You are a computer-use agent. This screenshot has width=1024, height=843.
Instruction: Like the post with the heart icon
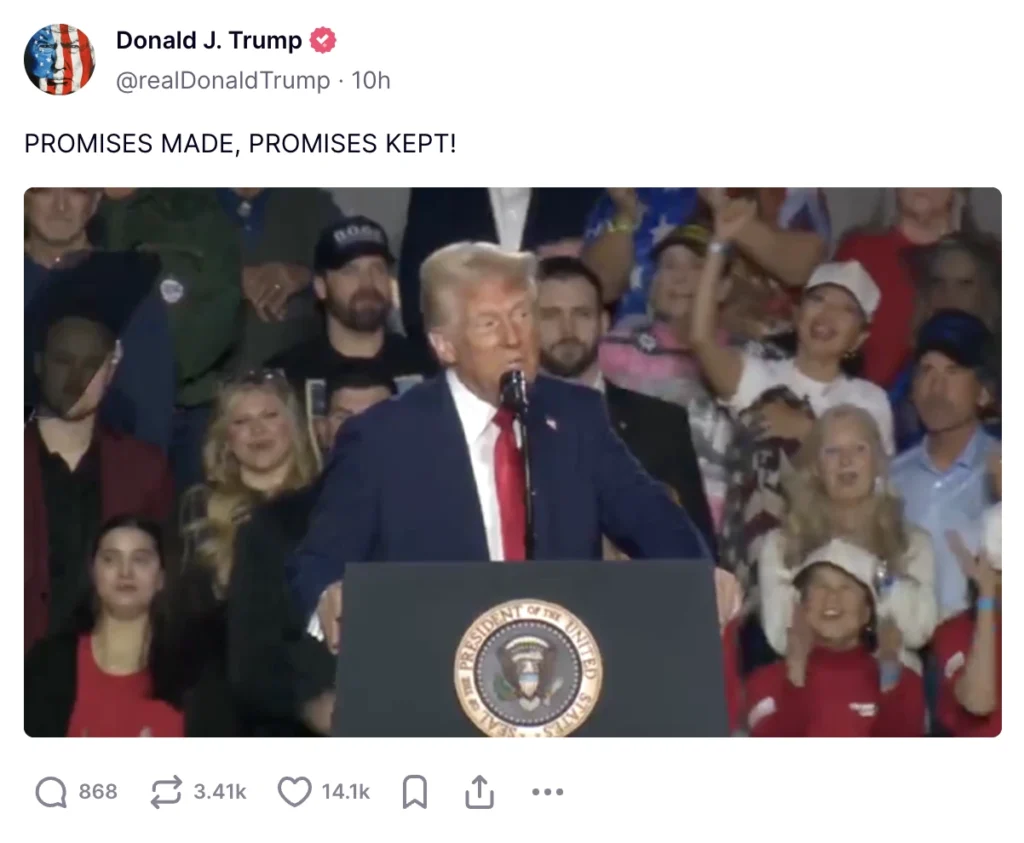click(x=295, y=792)
